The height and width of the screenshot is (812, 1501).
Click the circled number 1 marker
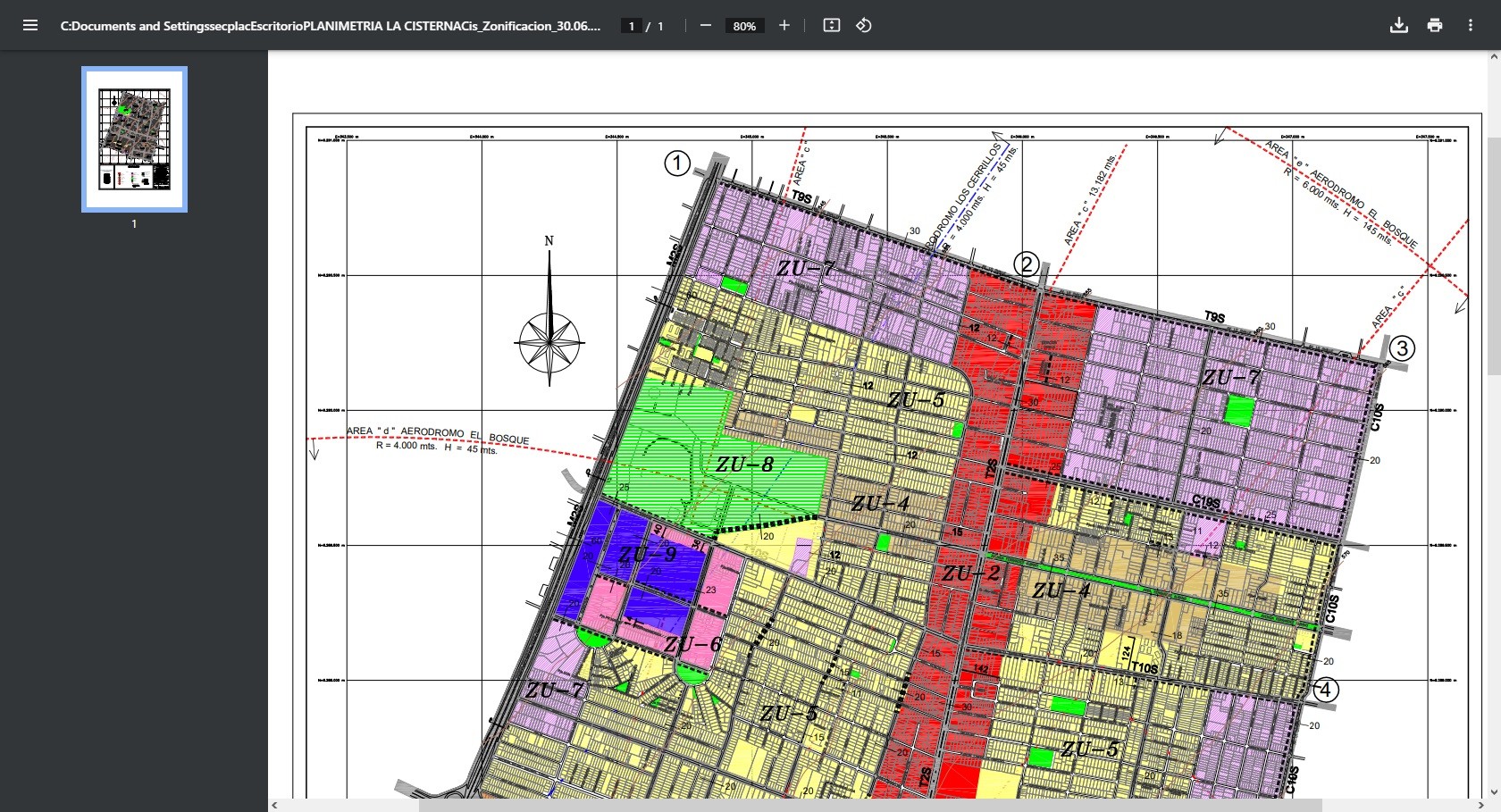point(677,163)
